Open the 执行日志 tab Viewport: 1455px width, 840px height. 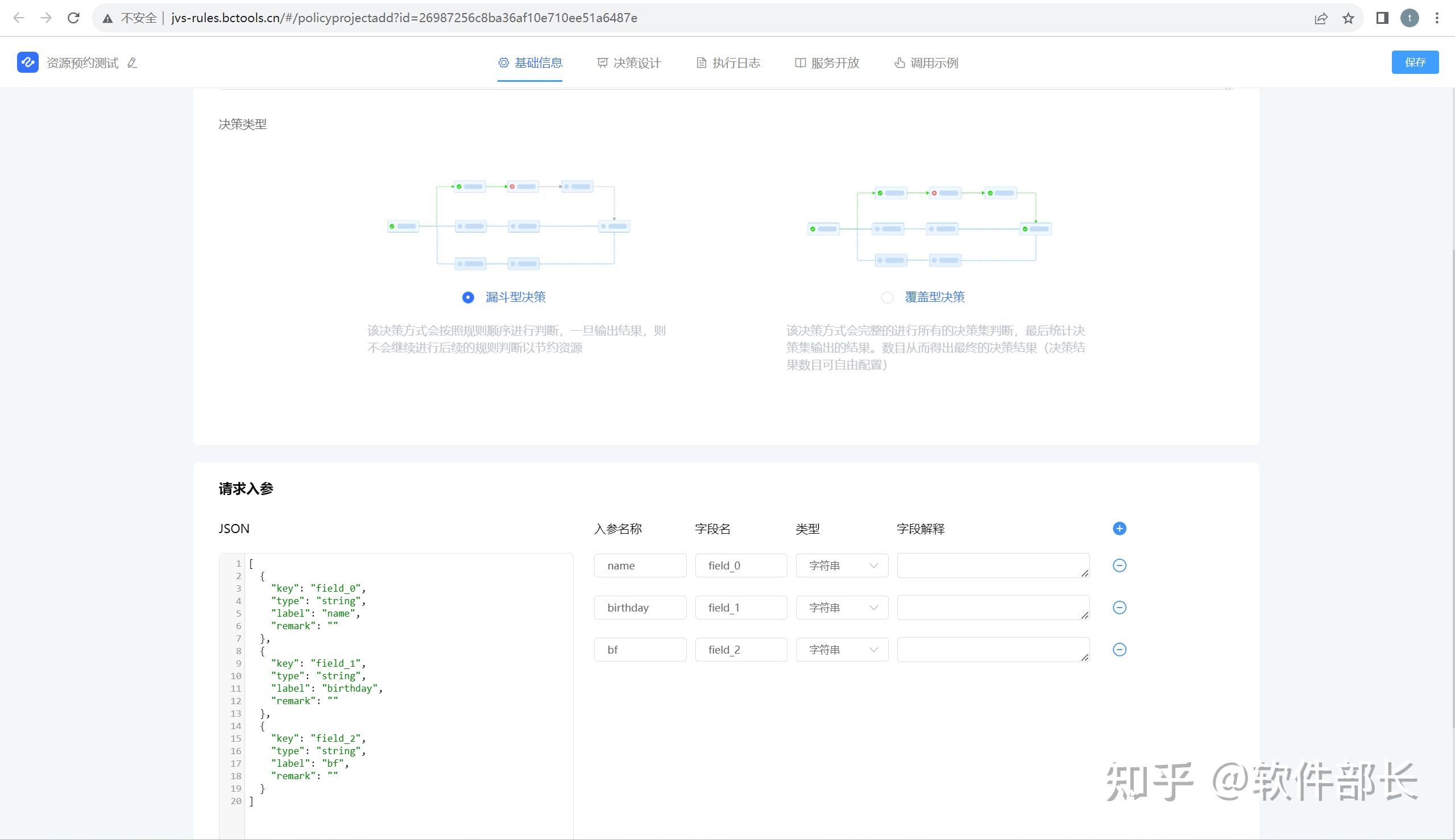click(728, 63)
